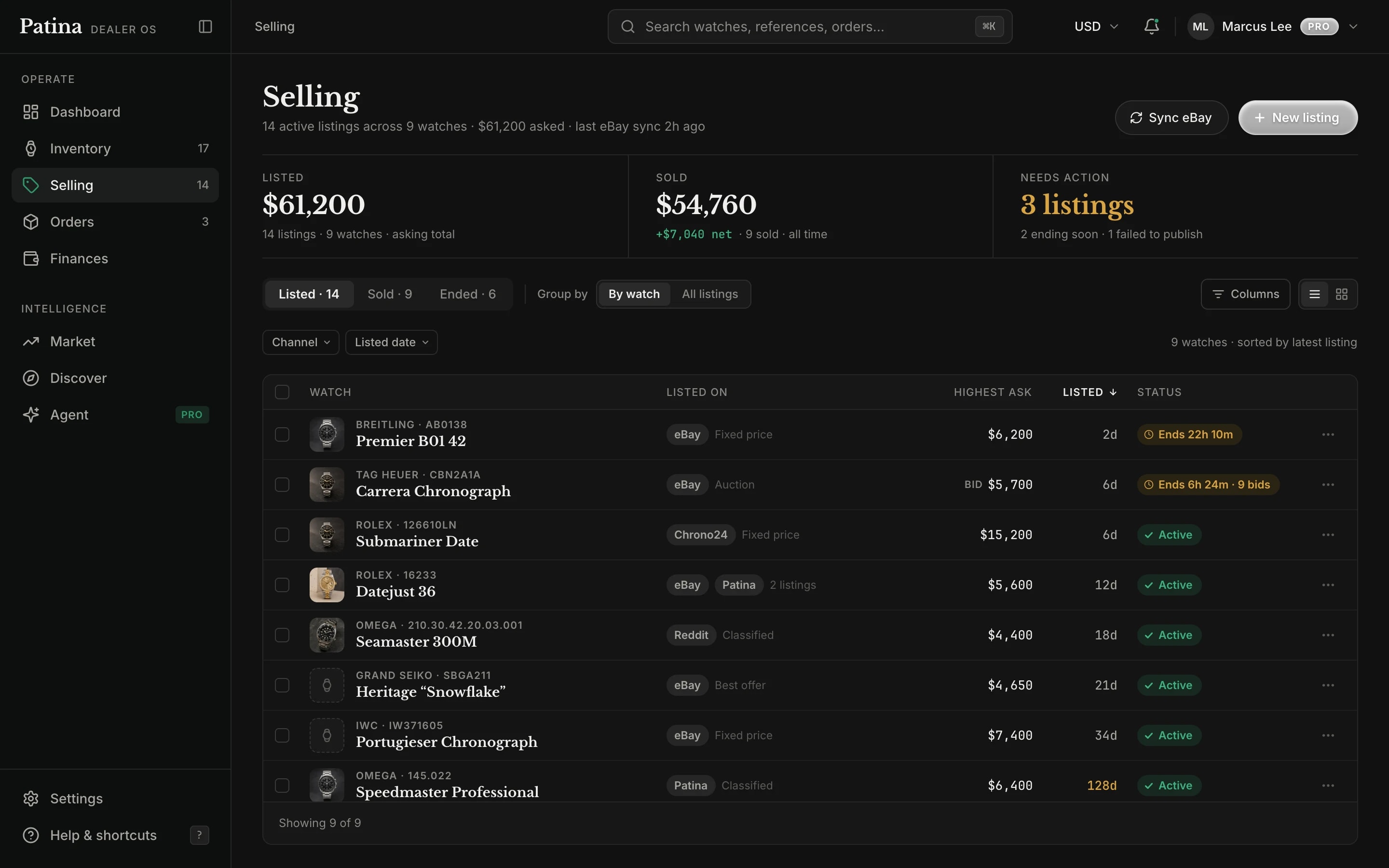Open more options for Submariner Date row
The height and width of the screenshot is (868, 1389).
[x=1328, y=535]
